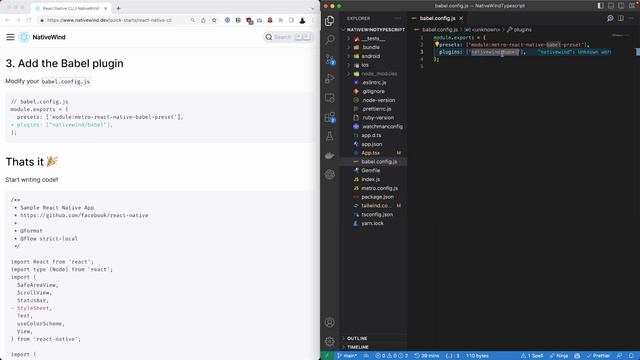
Task: Expand the __tests__ folder
Action: [373, 38]
